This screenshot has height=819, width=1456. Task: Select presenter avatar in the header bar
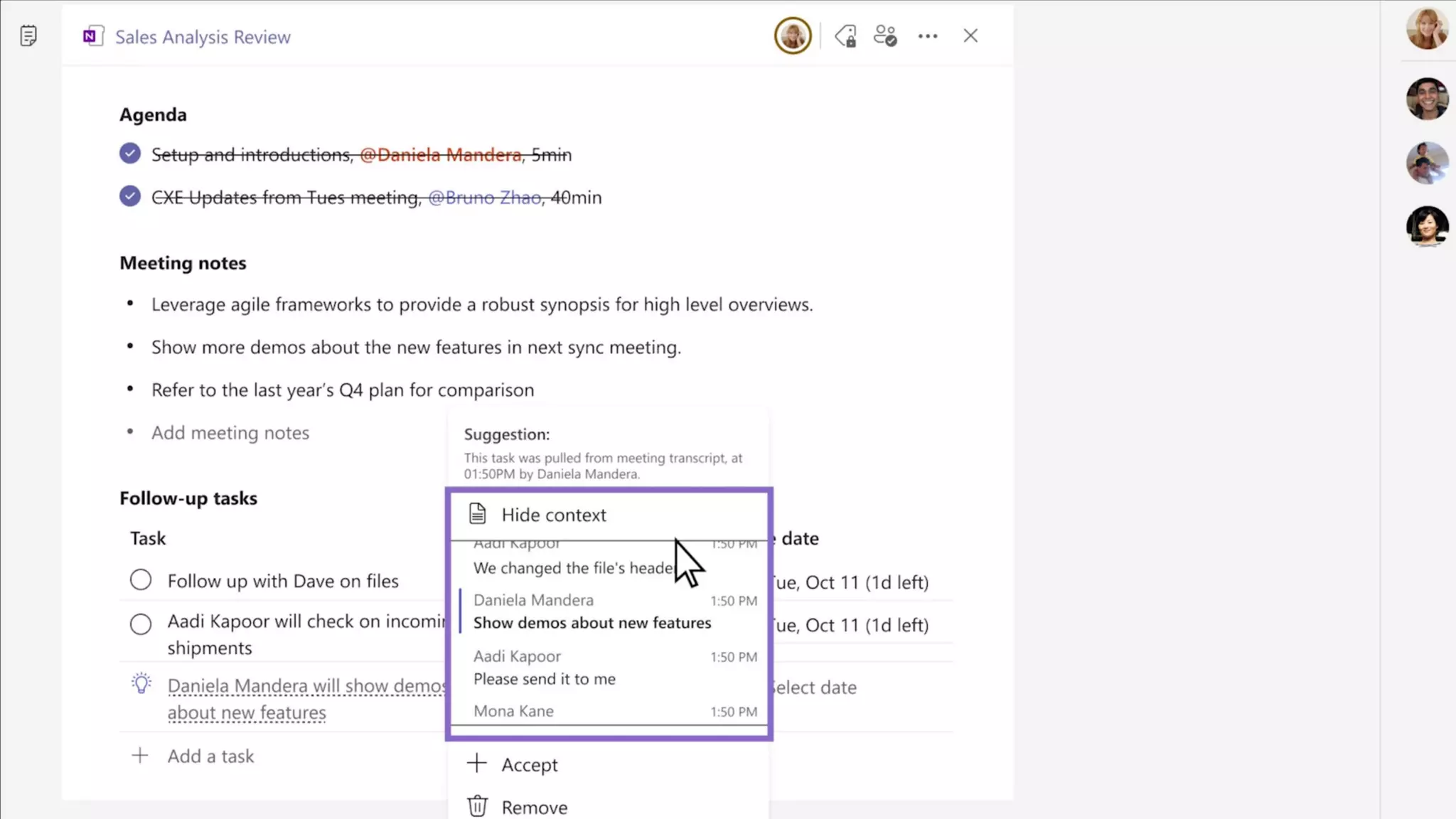click(x=793, y=36)
